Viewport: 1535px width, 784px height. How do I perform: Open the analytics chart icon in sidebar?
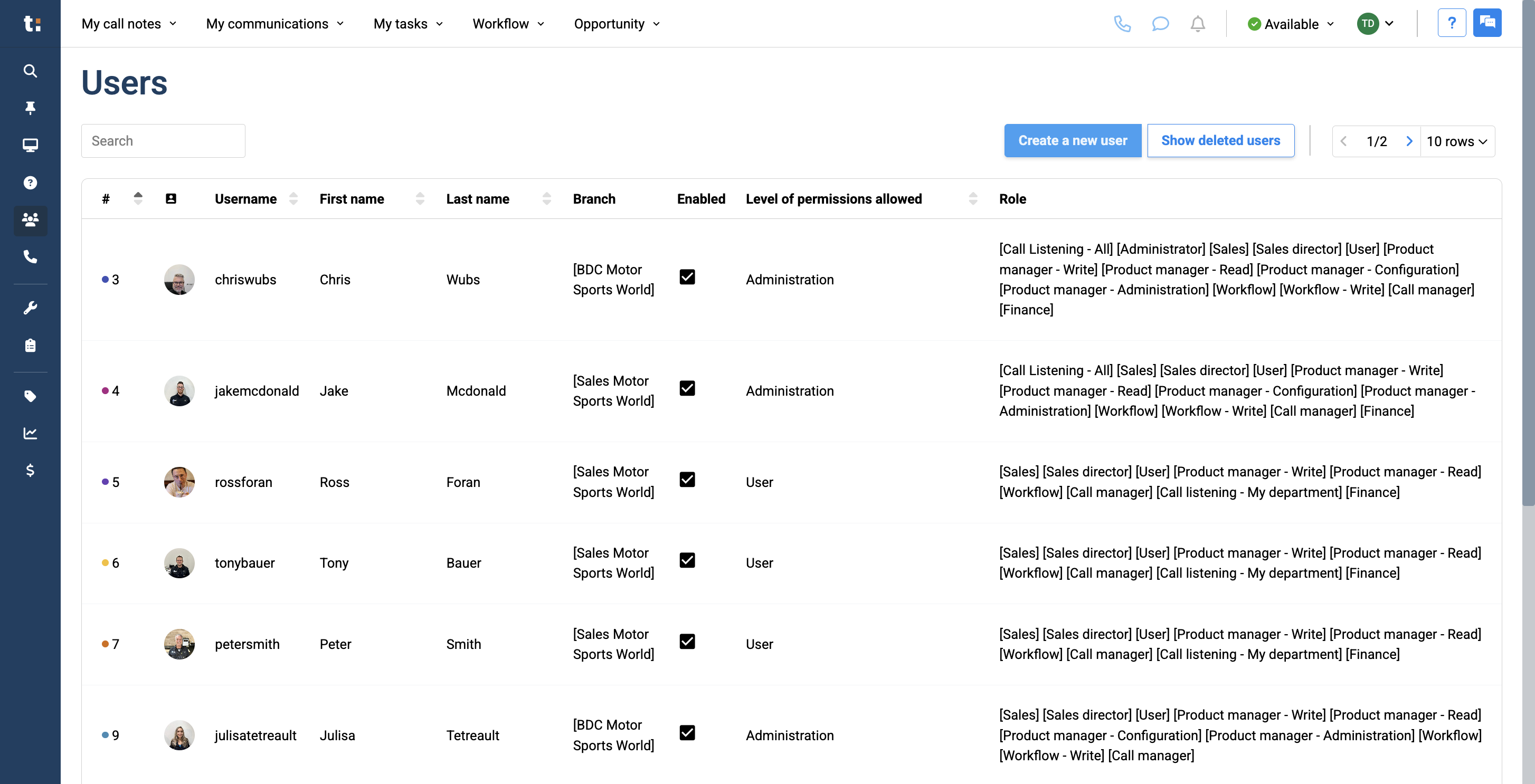pos(30,433)
